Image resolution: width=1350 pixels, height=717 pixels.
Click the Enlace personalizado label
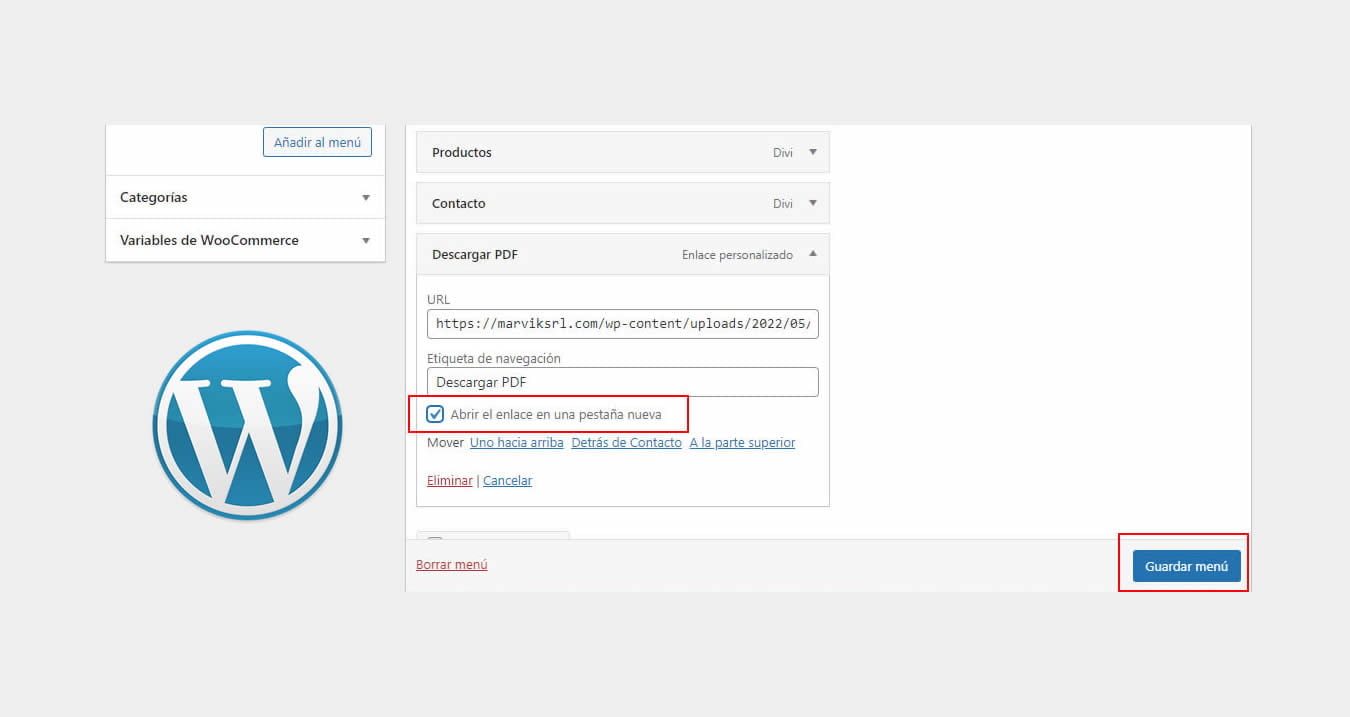coord(737,255)
